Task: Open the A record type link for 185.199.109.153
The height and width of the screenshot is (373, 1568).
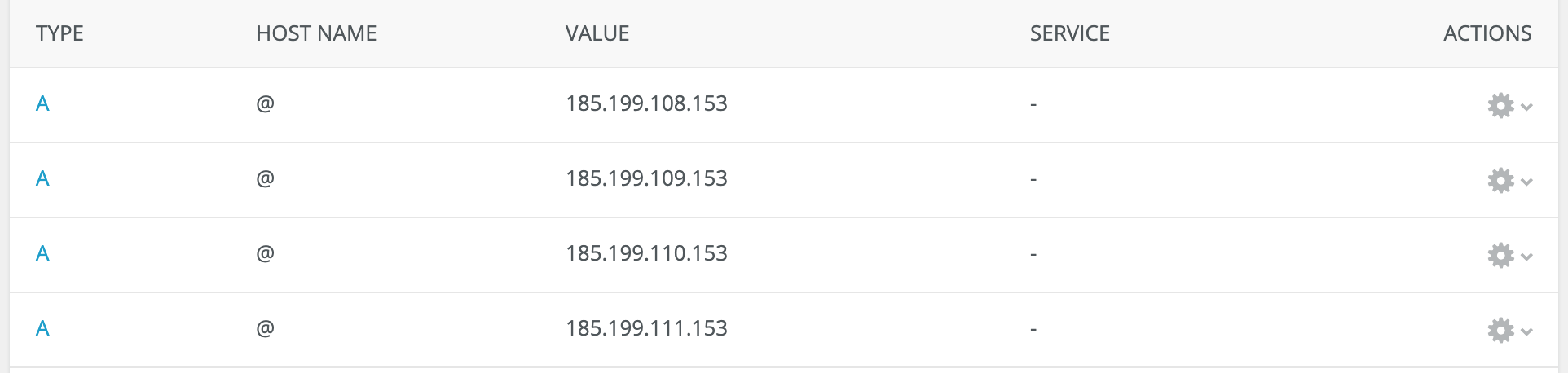Action: pyautogui.click(x=42, y=178)
